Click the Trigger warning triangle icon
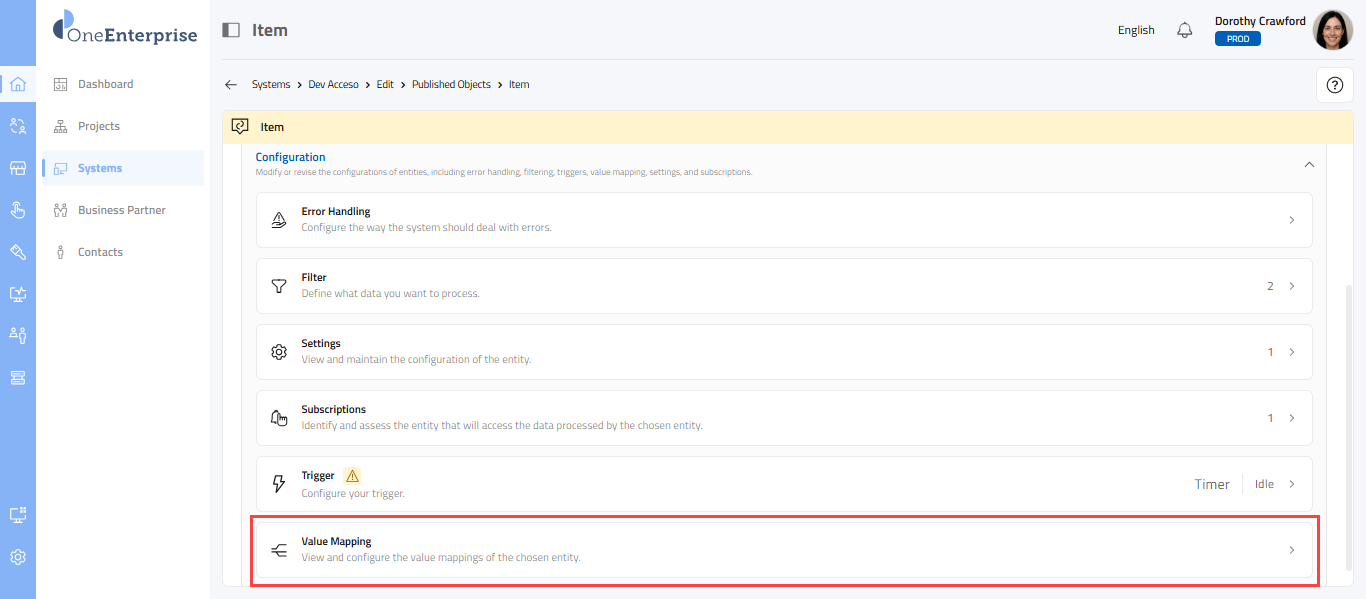Viewport: 1366px width, 599px height. tap(351, 476)
